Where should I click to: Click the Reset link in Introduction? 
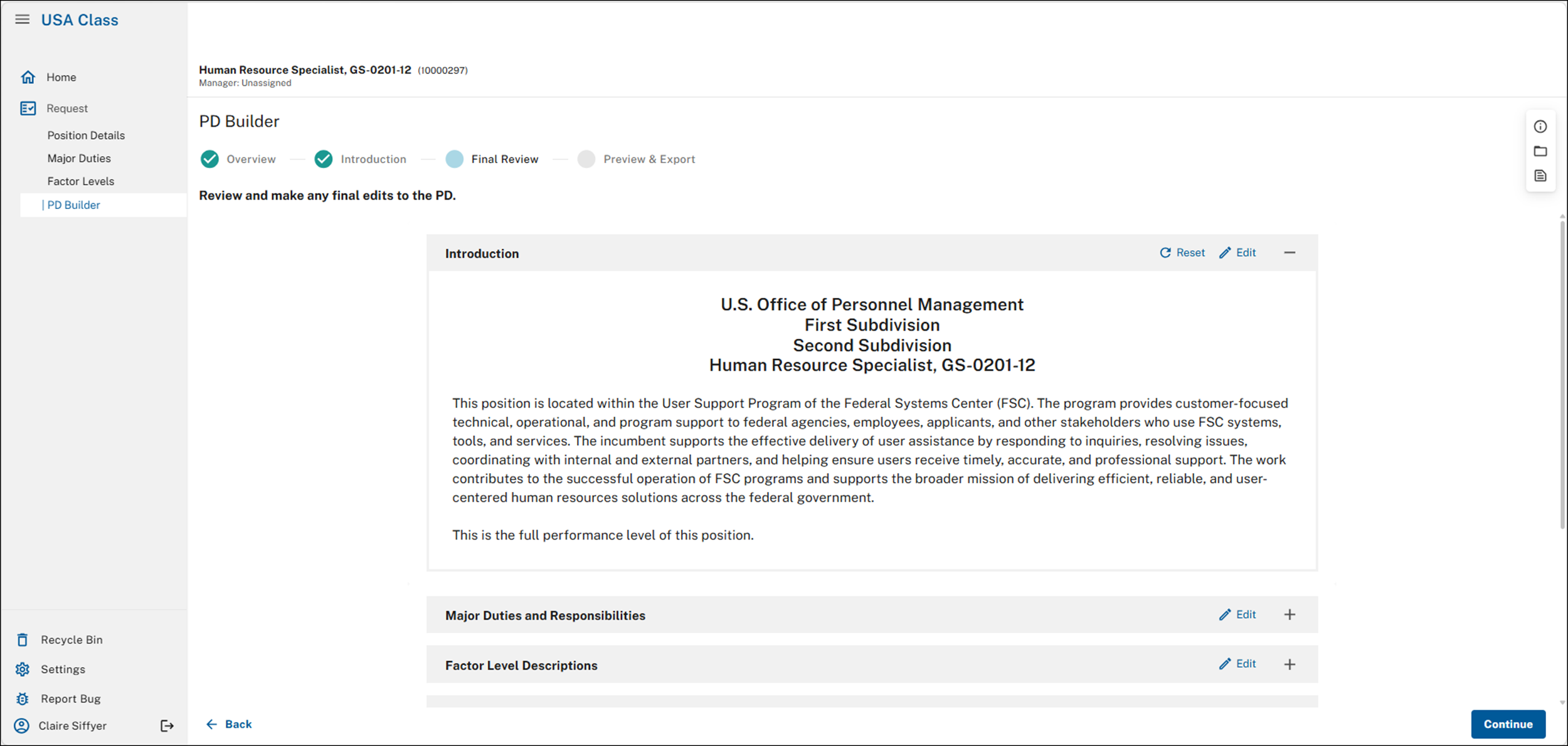[1190, 253]
